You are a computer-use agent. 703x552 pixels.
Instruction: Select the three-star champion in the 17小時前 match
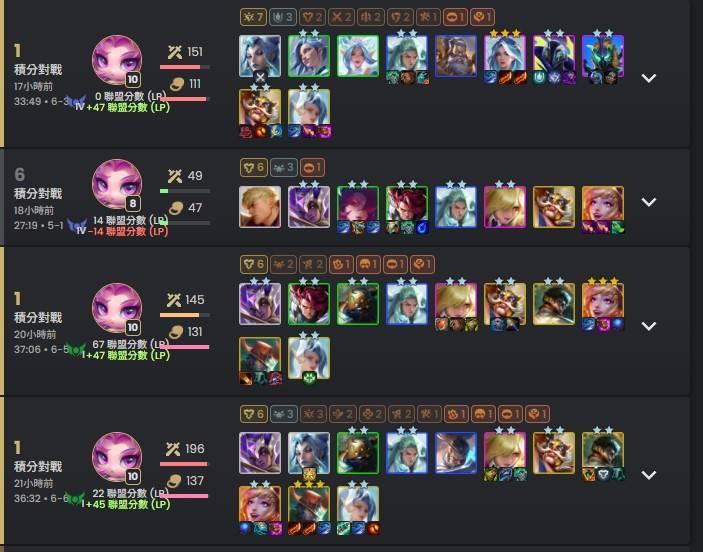click(x=505, y=56)
